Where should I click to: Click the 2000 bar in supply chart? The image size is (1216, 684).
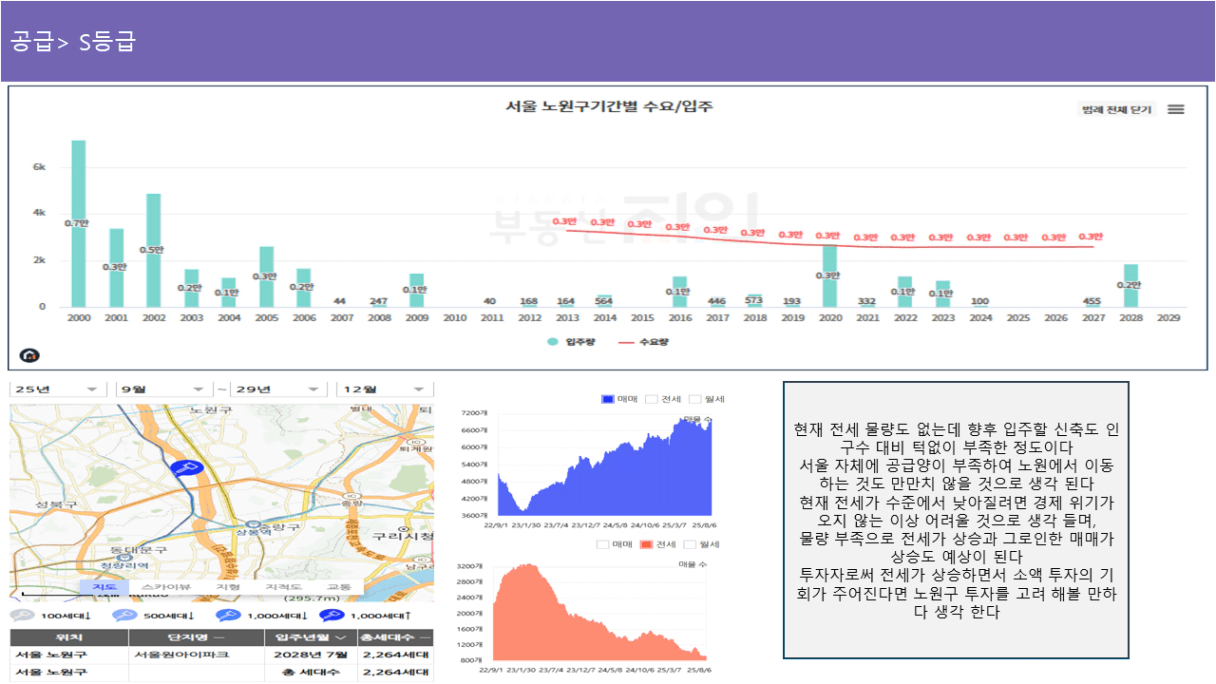click(x=79, y=223)
